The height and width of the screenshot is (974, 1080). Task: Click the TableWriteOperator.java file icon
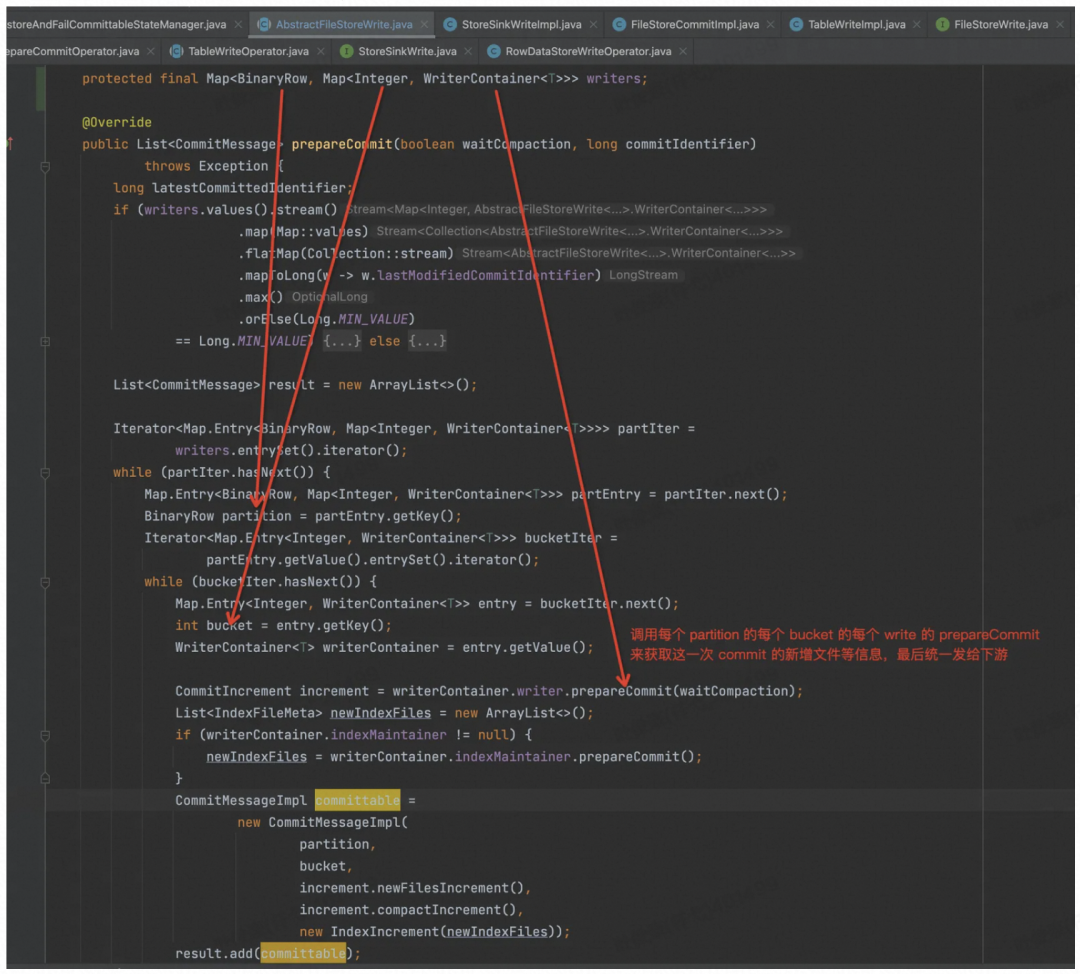coord(177,51)
